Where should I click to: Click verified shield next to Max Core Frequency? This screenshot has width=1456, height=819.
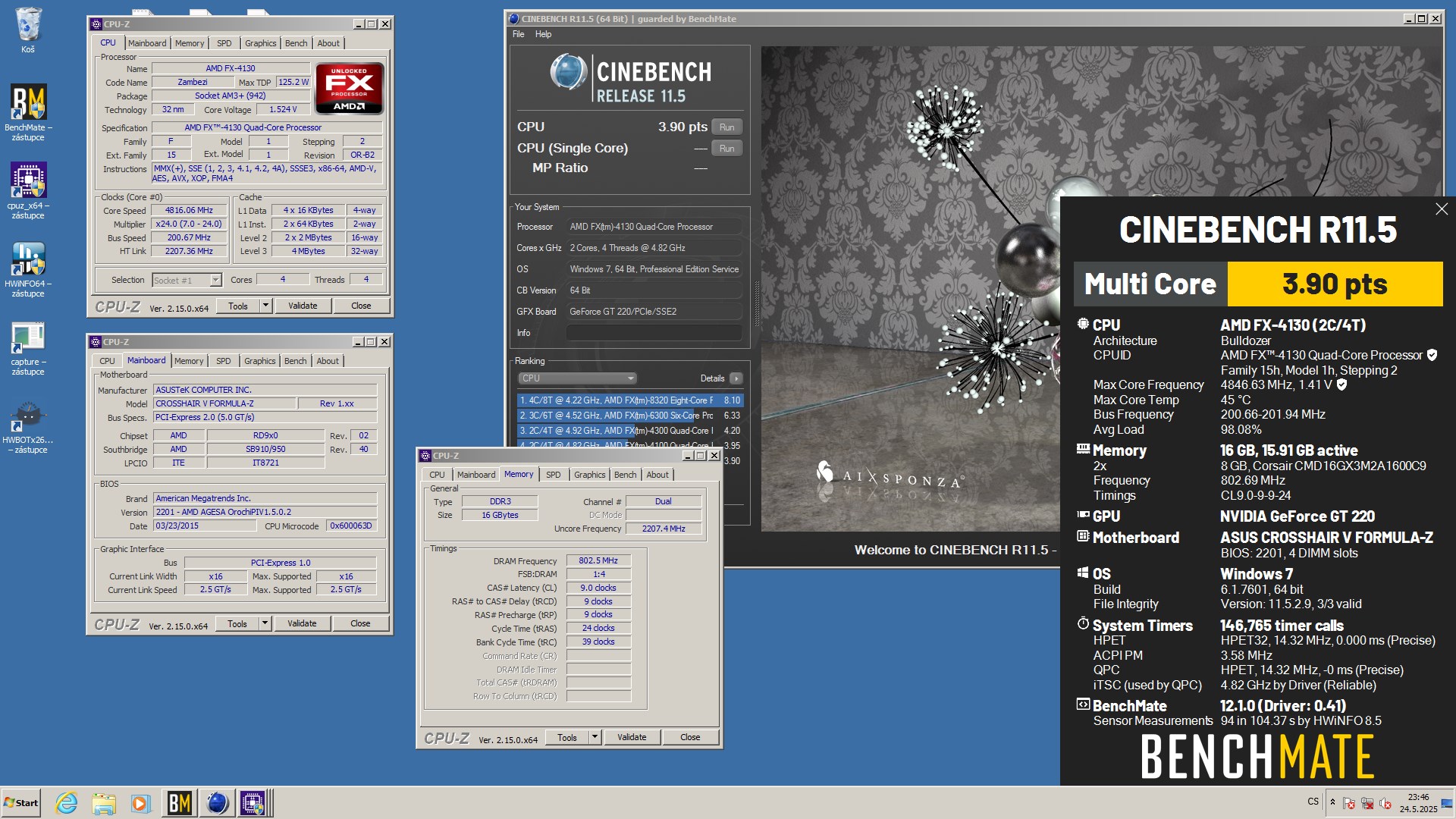pyautogui.click(x=1341, y=384)
